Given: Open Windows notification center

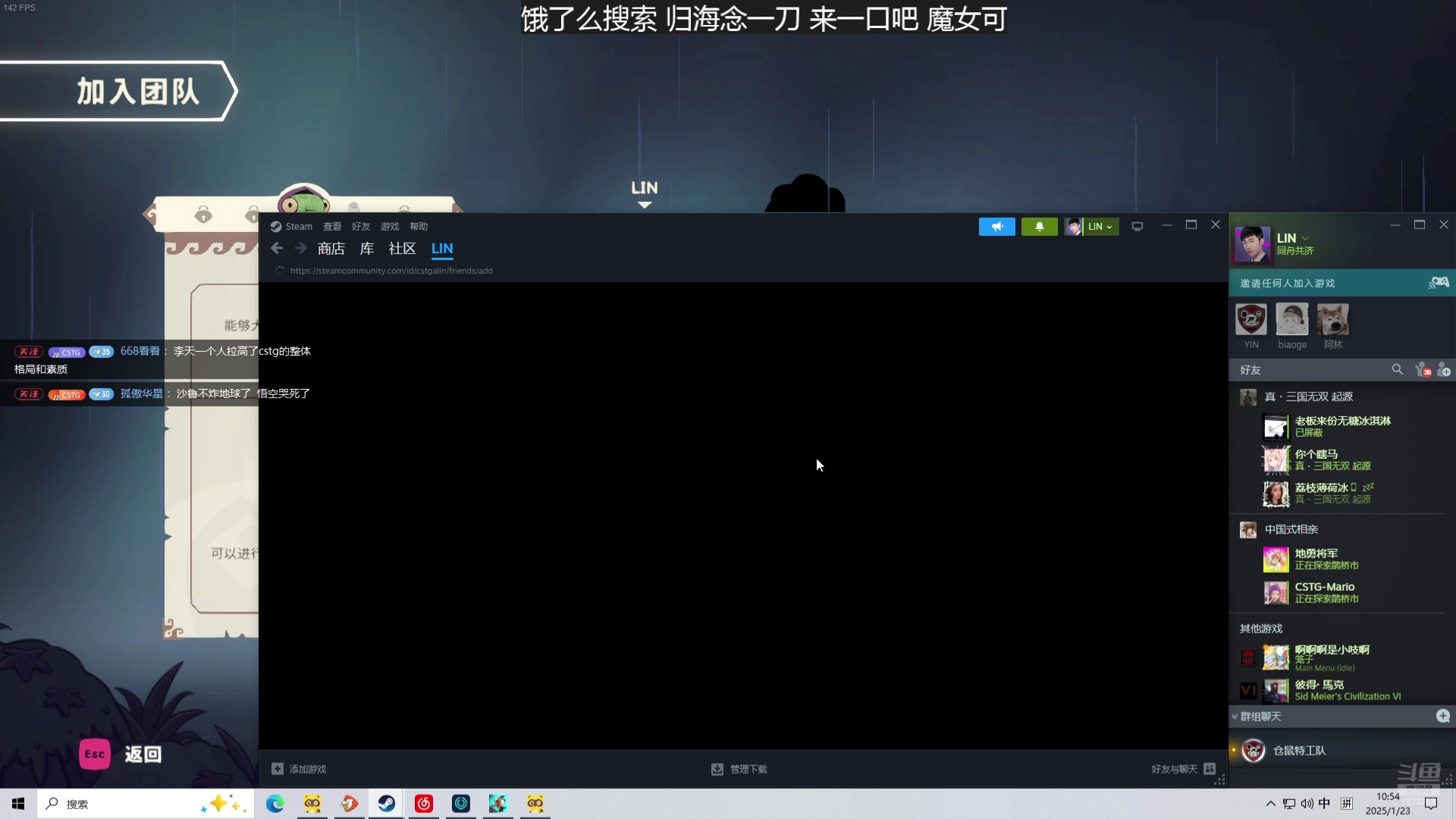Looking at the screenshot, I should pos(1431,804).
